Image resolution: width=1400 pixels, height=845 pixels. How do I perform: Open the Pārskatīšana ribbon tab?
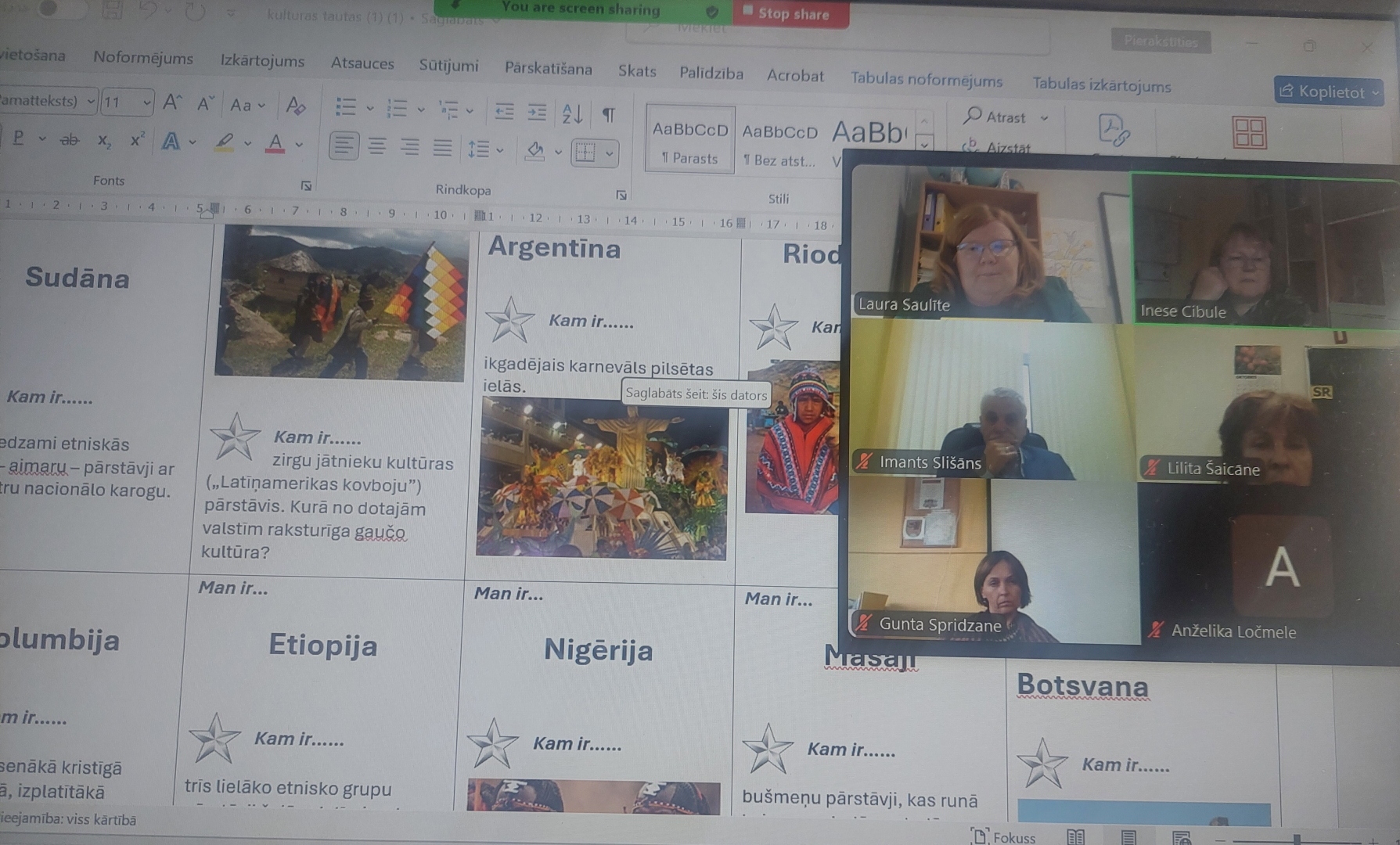(548, 69)
